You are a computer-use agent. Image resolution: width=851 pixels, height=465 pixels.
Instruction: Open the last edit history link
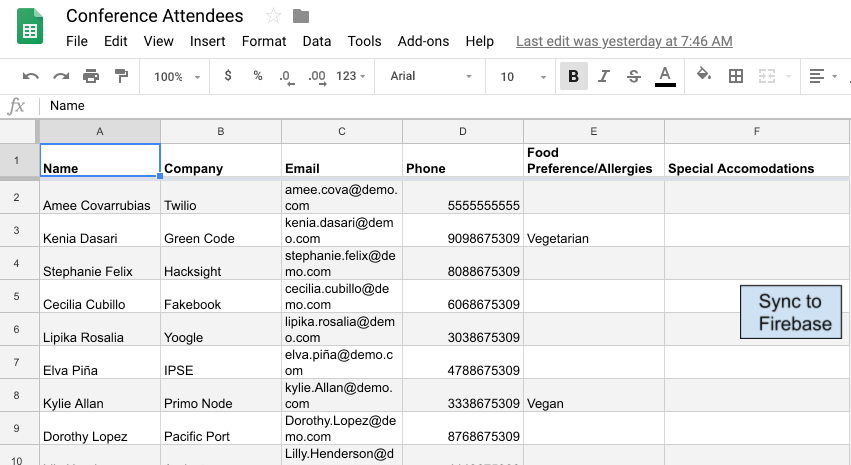coord(624,41)
